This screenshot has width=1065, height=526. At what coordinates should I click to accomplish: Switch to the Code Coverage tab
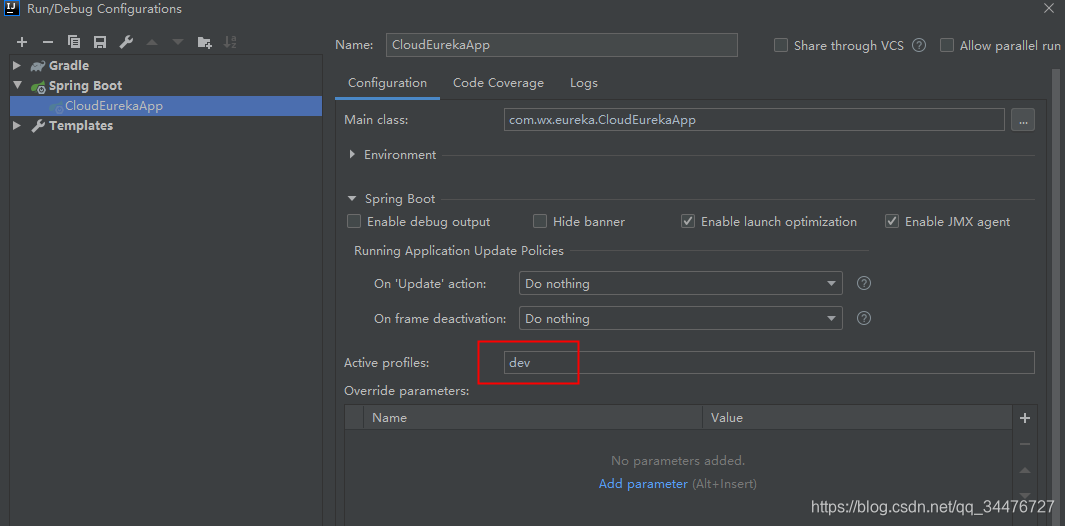point(499,83)
